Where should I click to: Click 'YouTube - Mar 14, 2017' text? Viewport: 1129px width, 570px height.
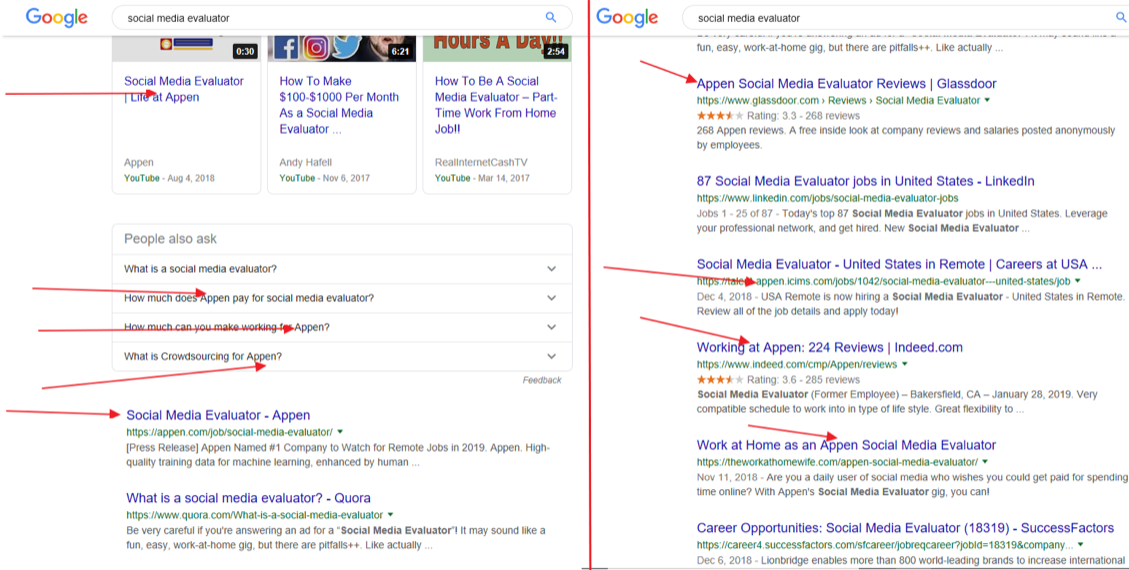[x=482, y=178]
